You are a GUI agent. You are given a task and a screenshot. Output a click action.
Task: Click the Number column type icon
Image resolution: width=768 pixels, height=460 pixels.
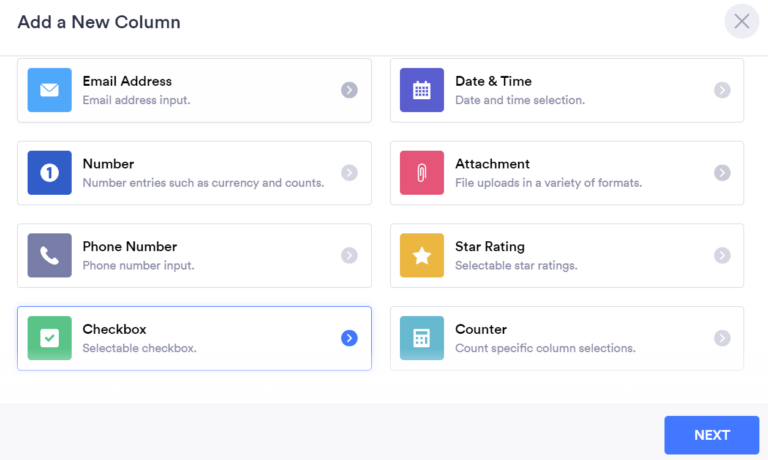pyautogui.click(x=49, y=173)
